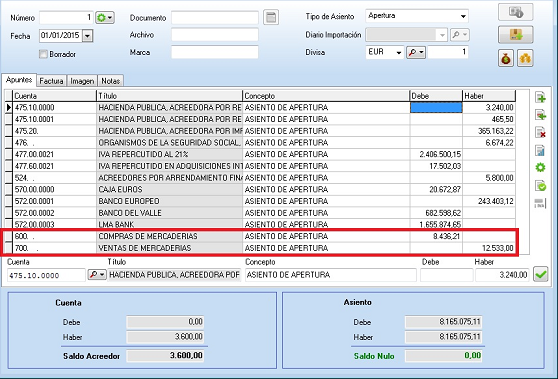558x379 pixels.
Task: Click the Debe entry field below the grid
Action: (x=447, y=275)
